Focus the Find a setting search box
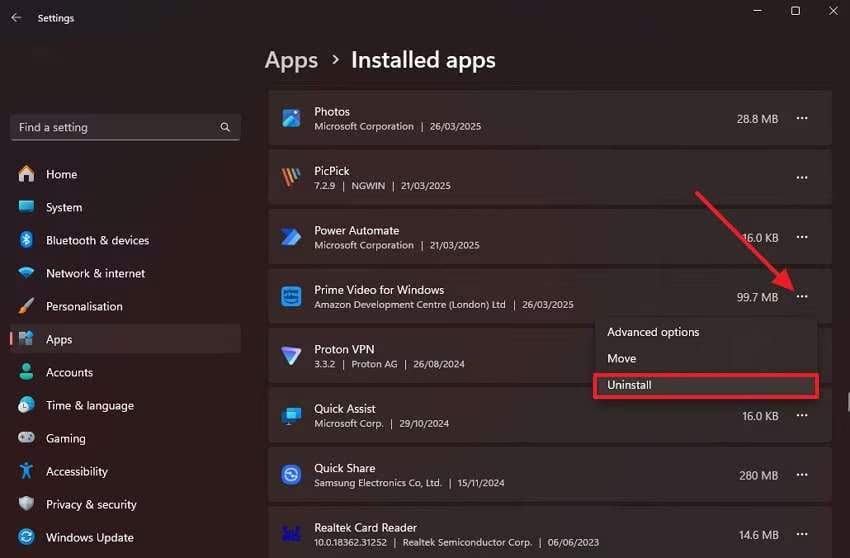850x558 pixels. (125, 127)
